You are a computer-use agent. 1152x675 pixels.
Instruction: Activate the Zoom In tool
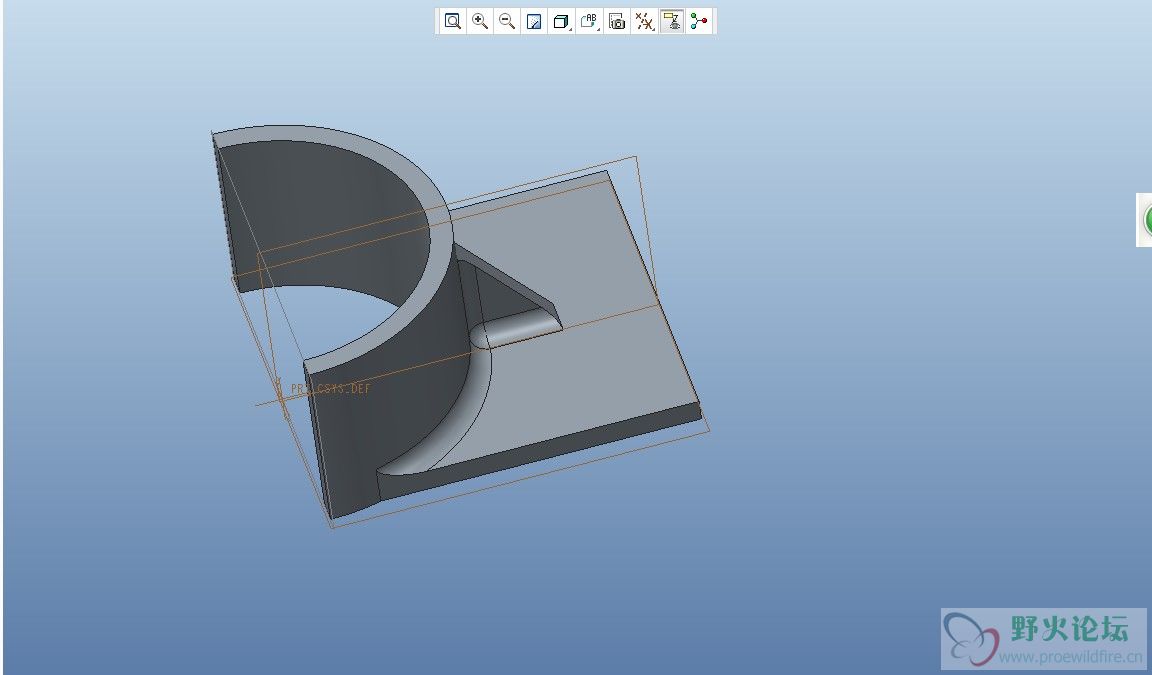point(480,21)
